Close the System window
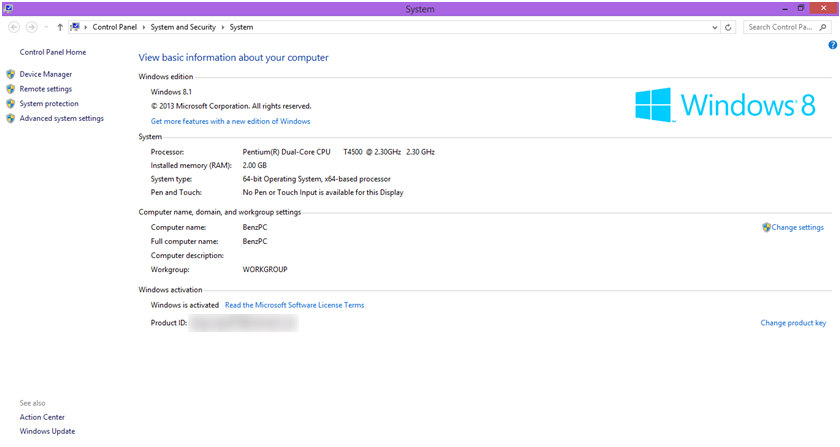 tap(824, 8)
